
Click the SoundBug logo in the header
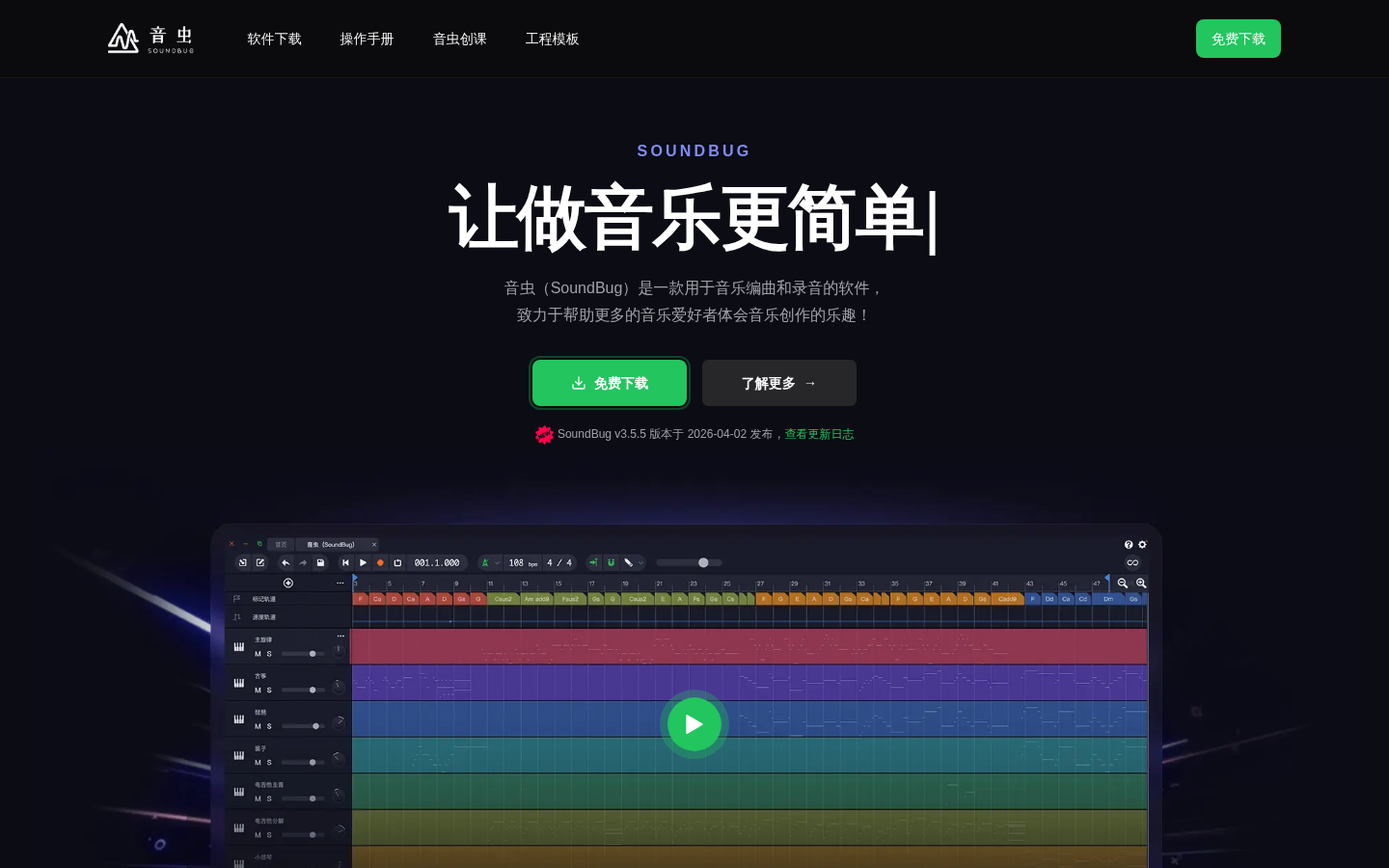[x=150, y=39]
